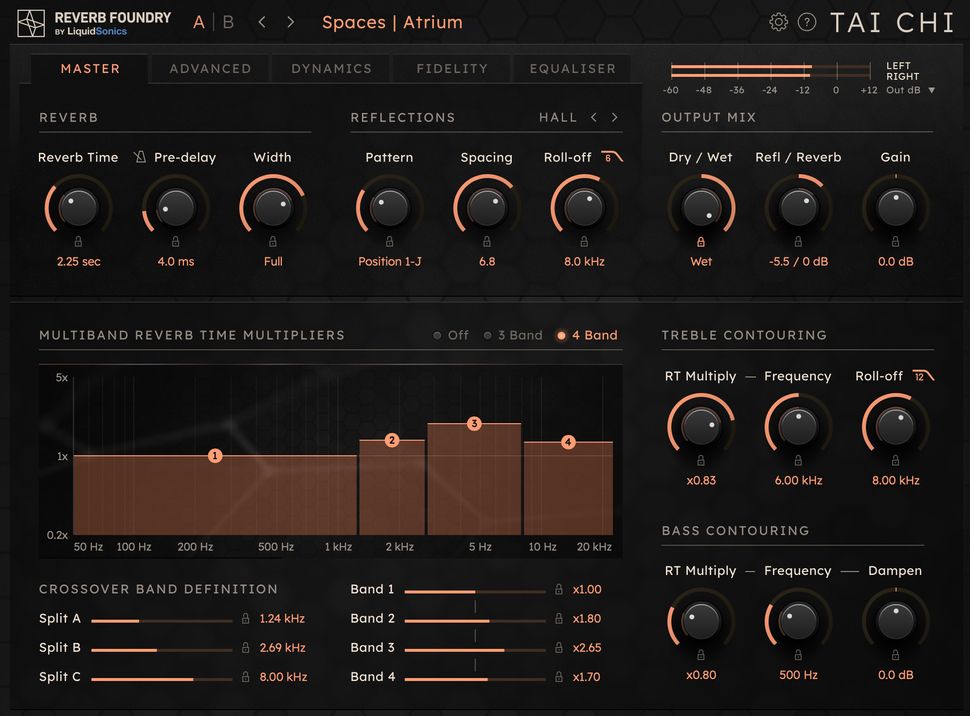Screen dimensions: 970x716
Task: Click the help question mark icon
Action: (807, 21)
